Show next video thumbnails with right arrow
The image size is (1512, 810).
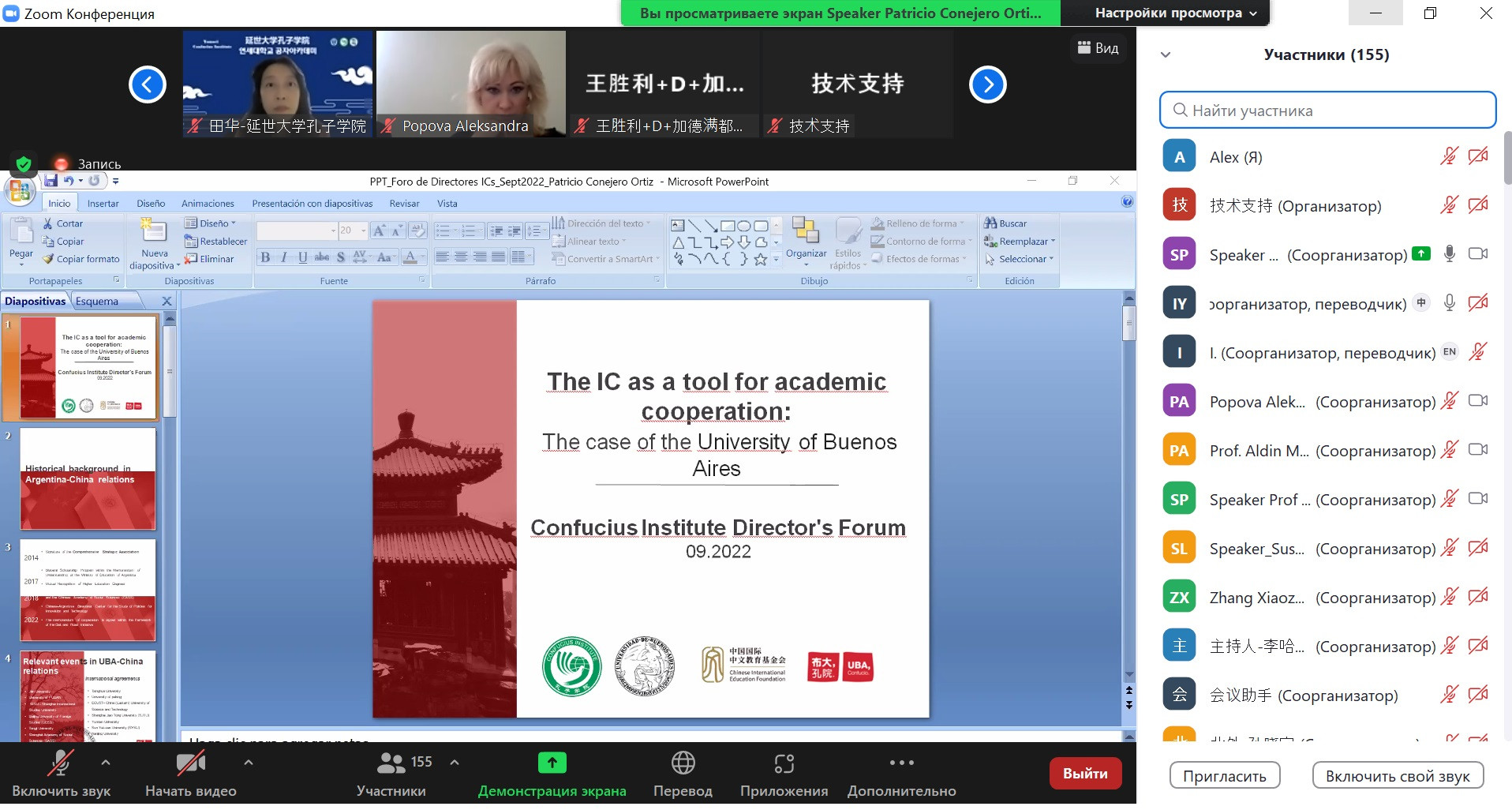(988, 84)
